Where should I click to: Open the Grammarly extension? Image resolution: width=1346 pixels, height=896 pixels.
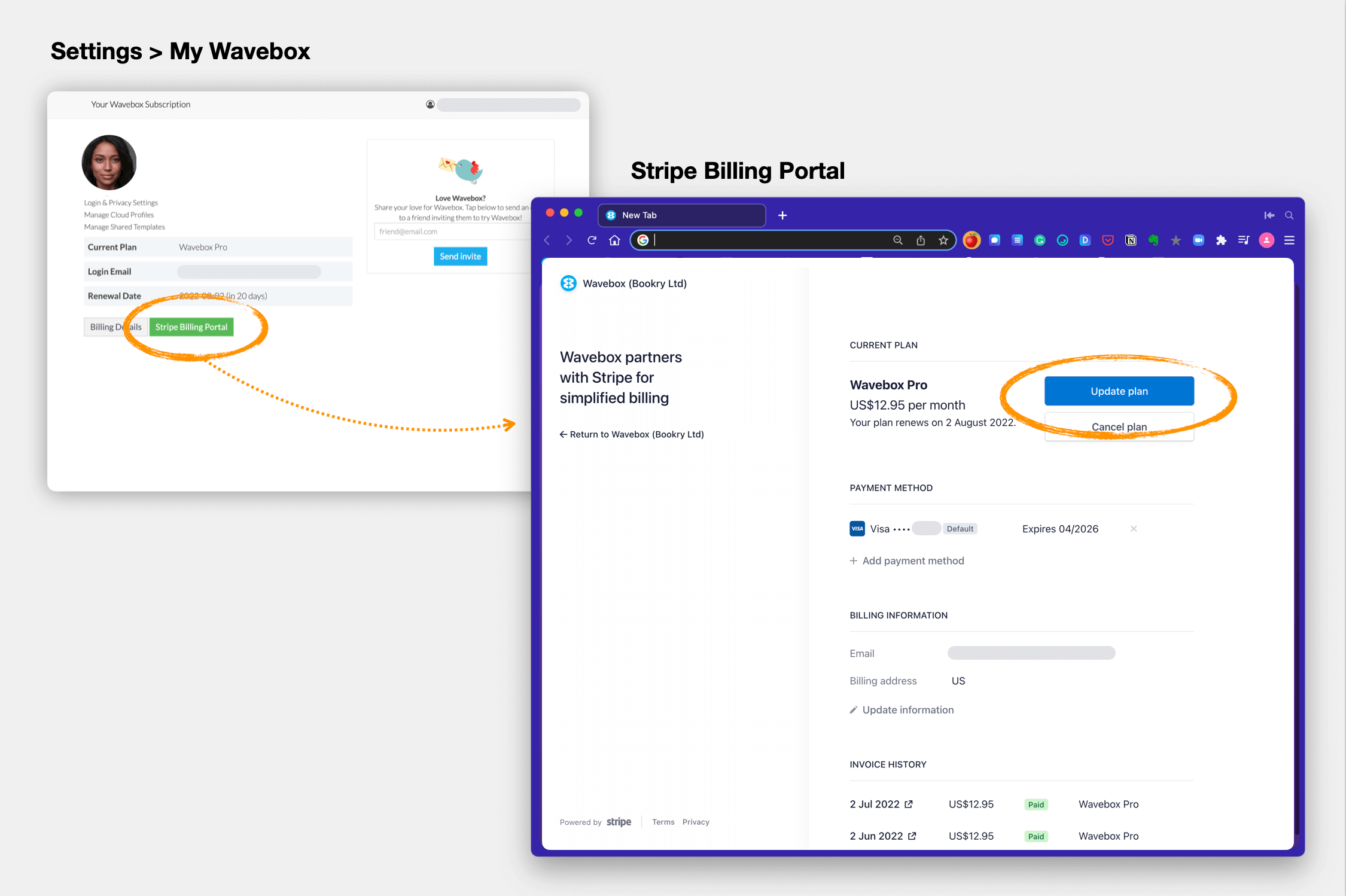1040,240
